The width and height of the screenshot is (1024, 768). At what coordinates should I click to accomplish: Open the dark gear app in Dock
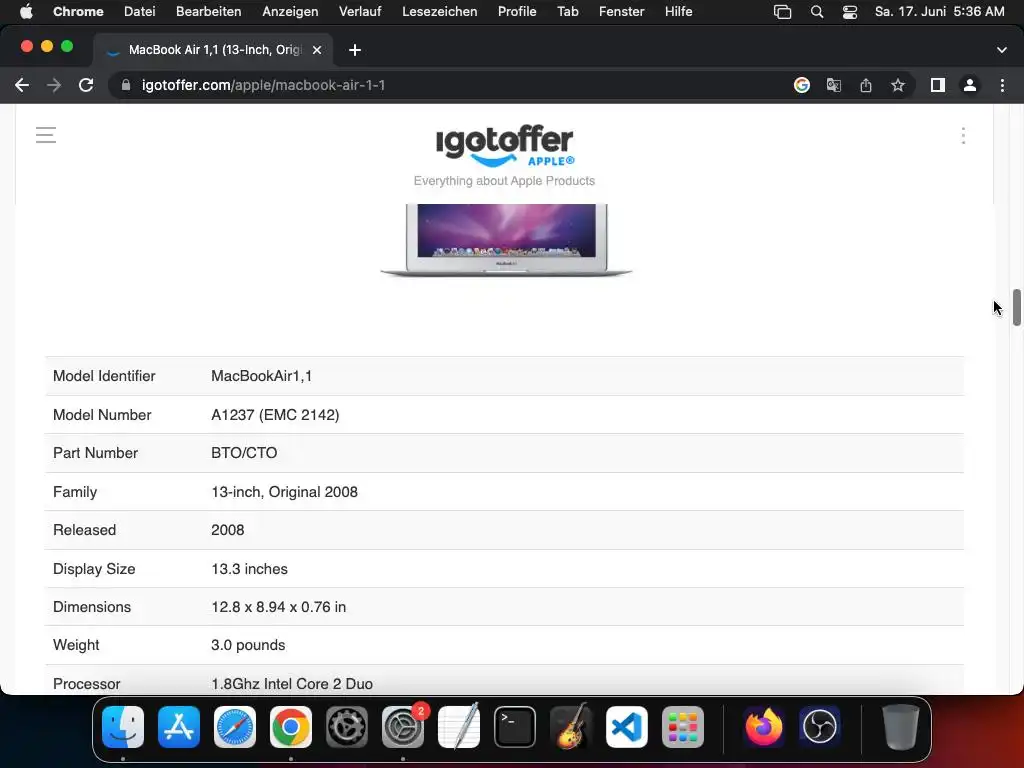click(x=347, y=727)
